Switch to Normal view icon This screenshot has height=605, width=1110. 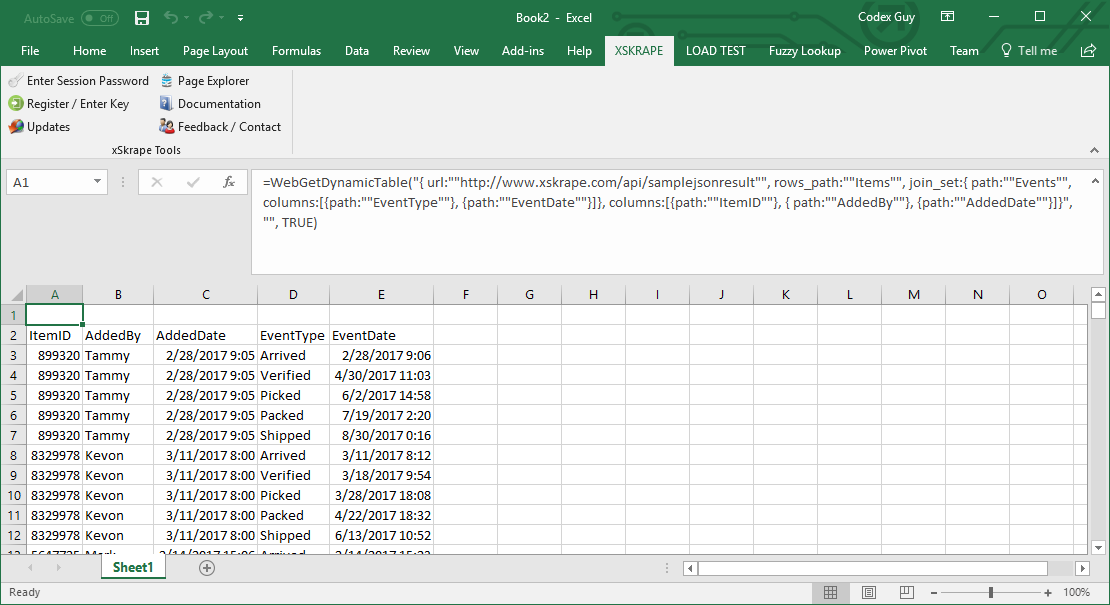pos(830,592)
